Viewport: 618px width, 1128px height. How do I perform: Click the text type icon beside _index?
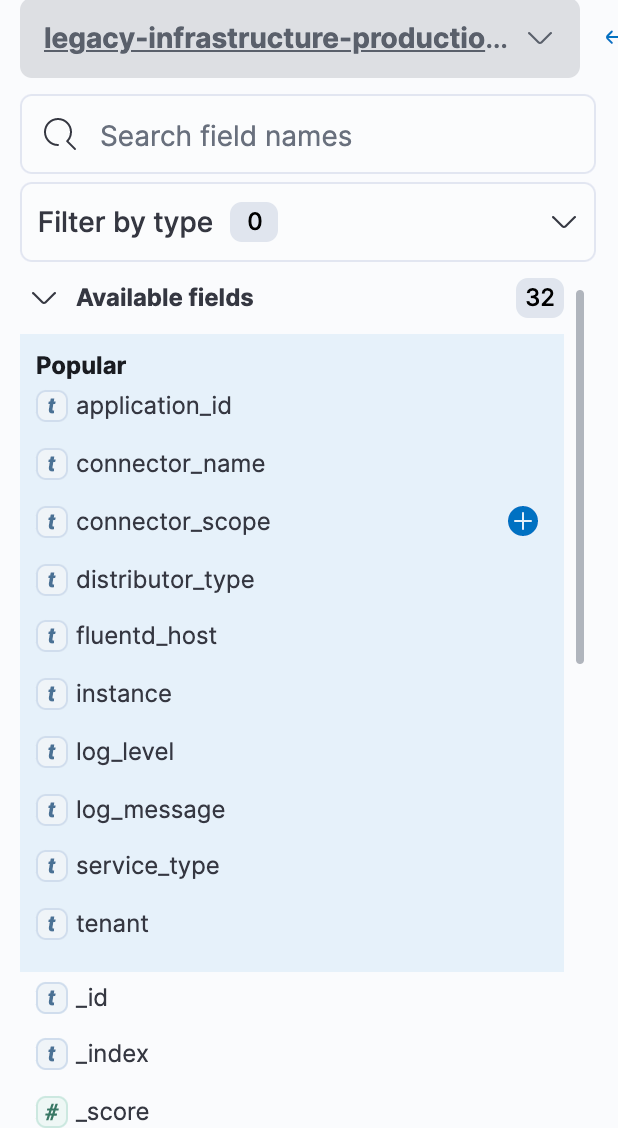tap(51, 1053)
